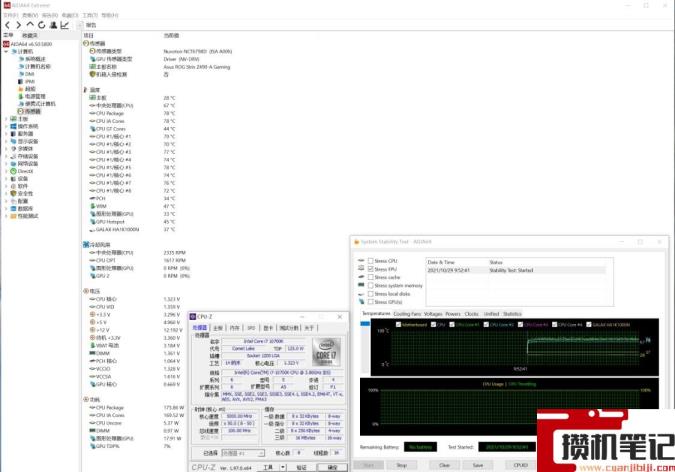Click the OK button in CPU-Z

(x=332, y=467)
